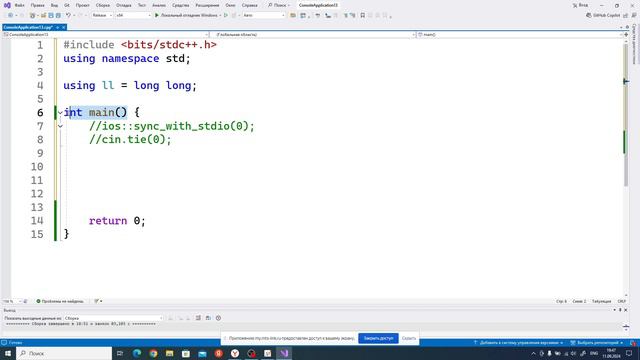Open the Файл menu
Screen dimensions: 640x360
(19, 5)
